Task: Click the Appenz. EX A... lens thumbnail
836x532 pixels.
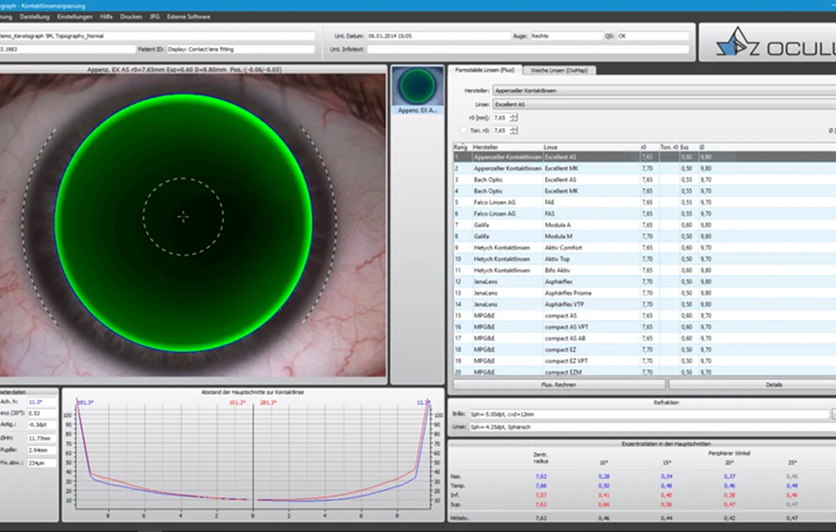Action: pyautogui.click(x=417, y=90)
